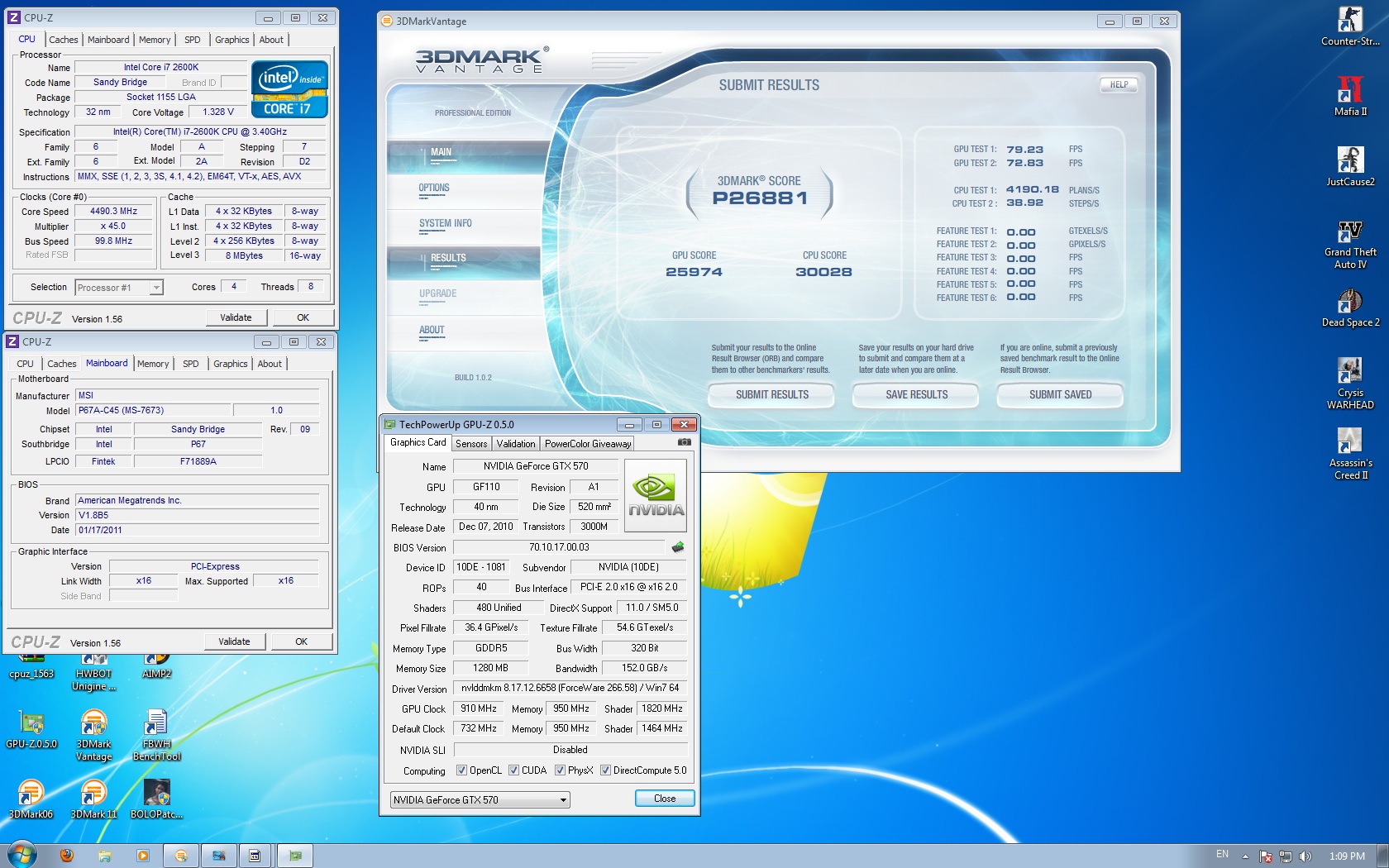1389x868 pixels.
Task: Click the motherboard model P67A-C45 (MS-7673)
Action: click(x=153, y=410)
